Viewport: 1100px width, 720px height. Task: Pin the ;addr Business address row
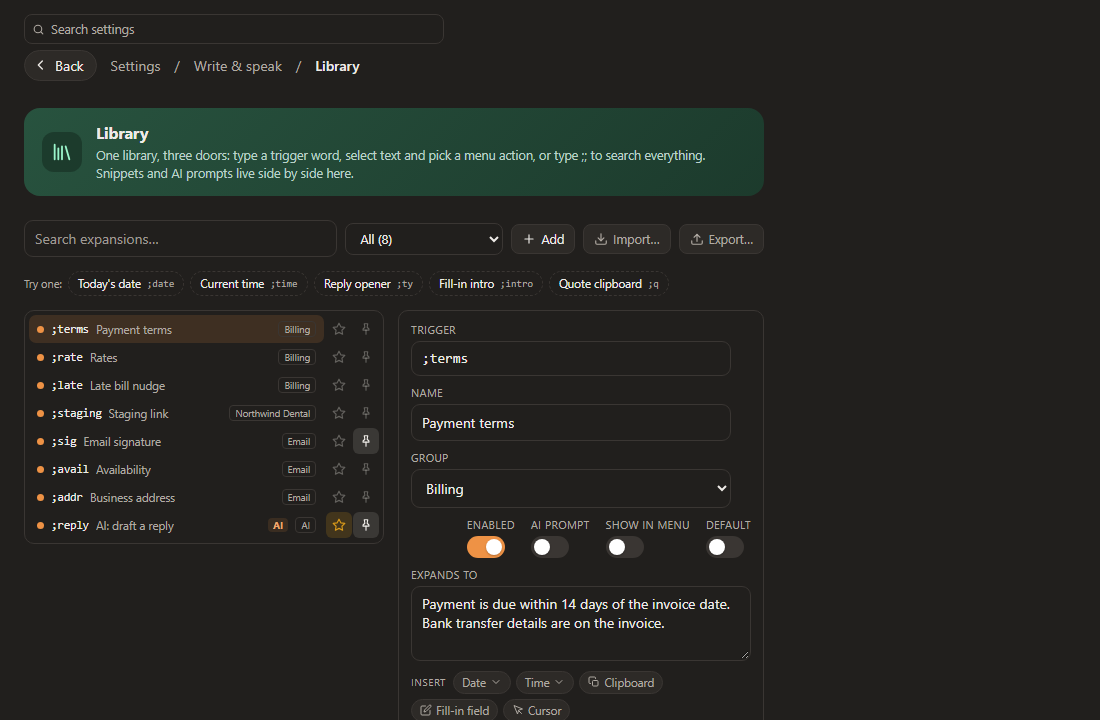[365, 498]
